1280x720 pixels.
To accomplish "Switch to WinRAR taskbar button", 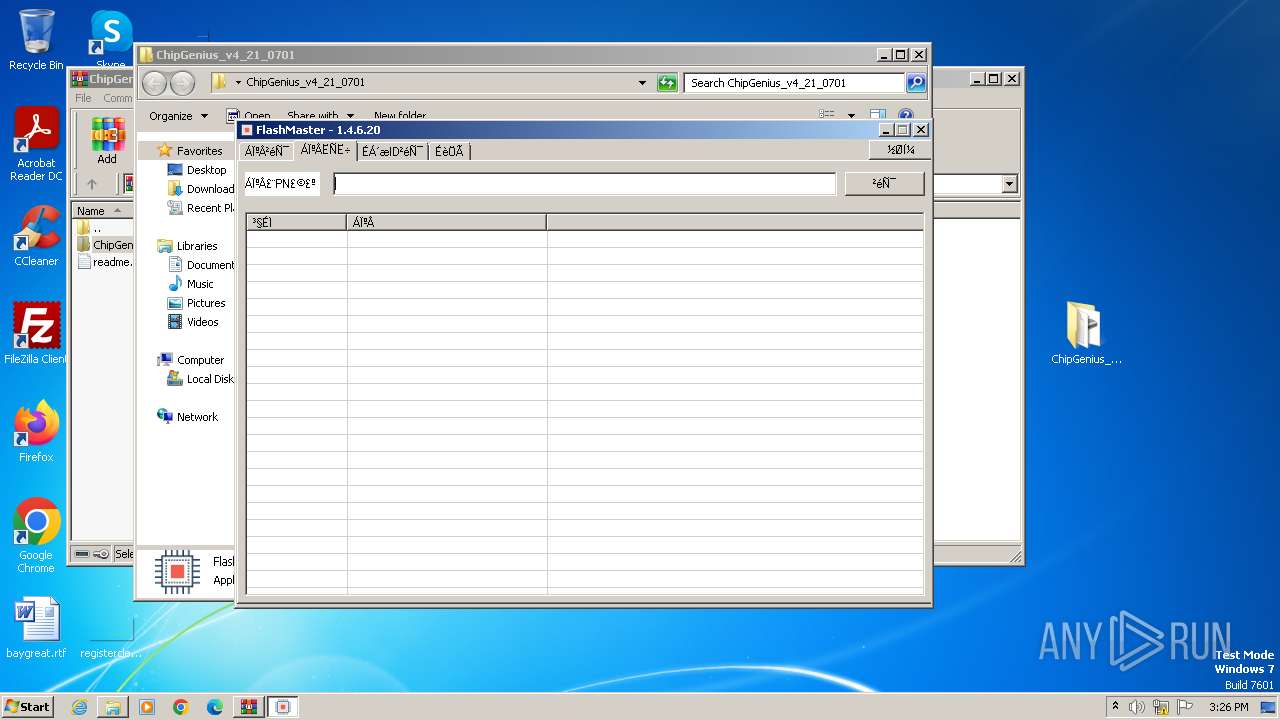I will click(249, 707).
